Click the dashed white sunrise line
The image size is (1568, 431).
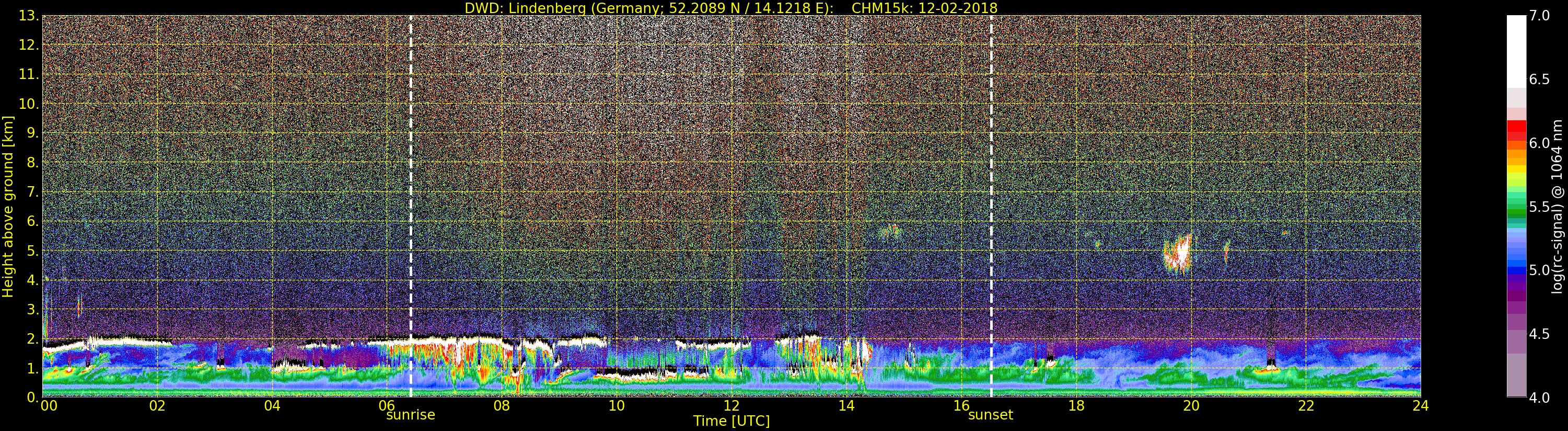pyautogui.click(x=411, y=206)
